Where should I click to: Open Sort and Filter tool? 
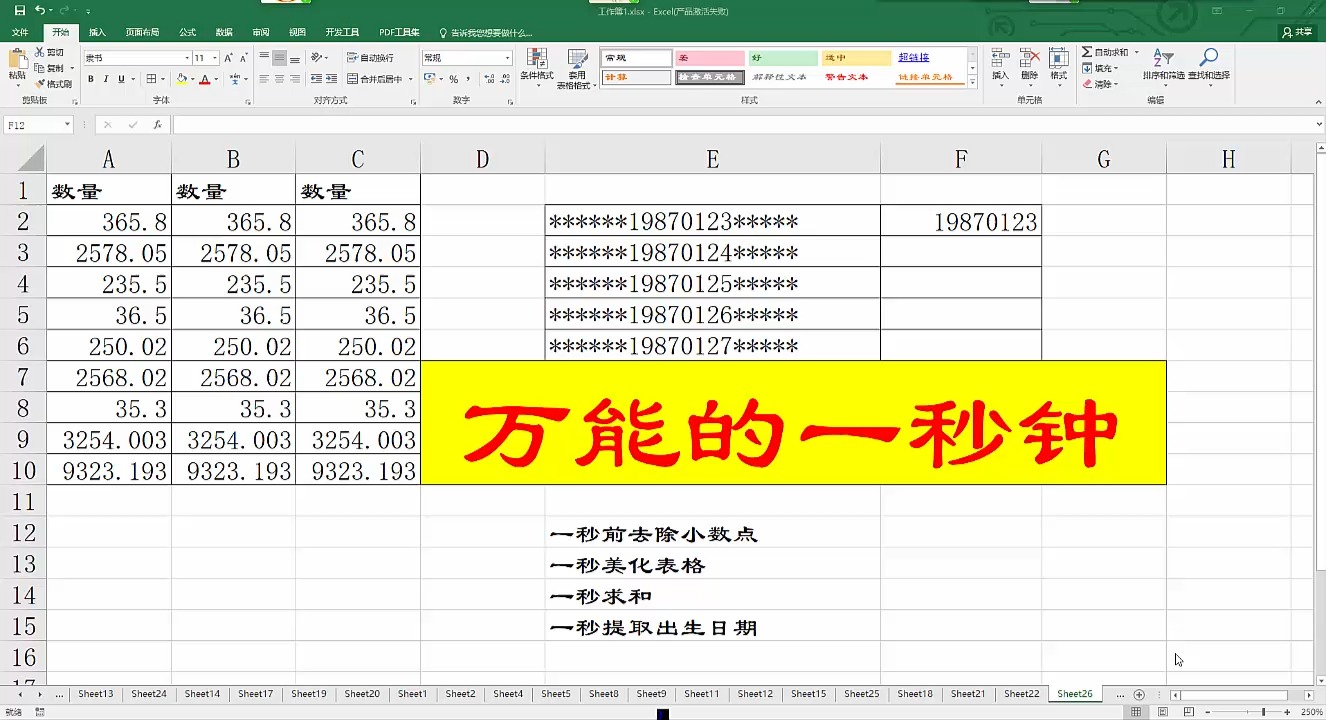point(1163,64)
